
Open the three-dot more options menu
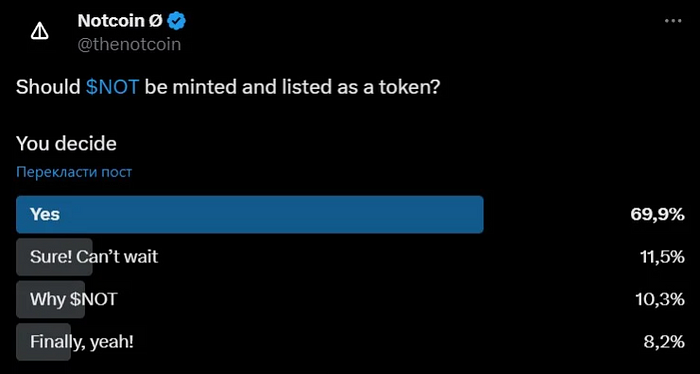coord(673,21)
